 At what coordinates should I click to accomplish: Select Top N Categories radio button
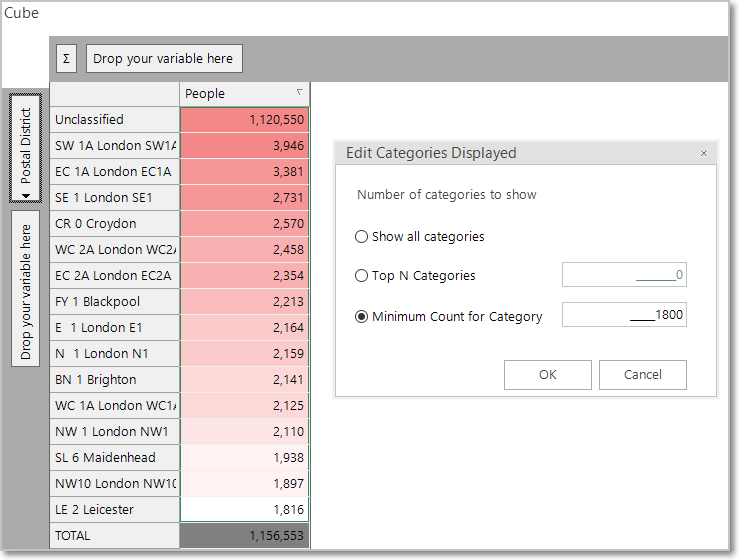click(x=361, y=275)
